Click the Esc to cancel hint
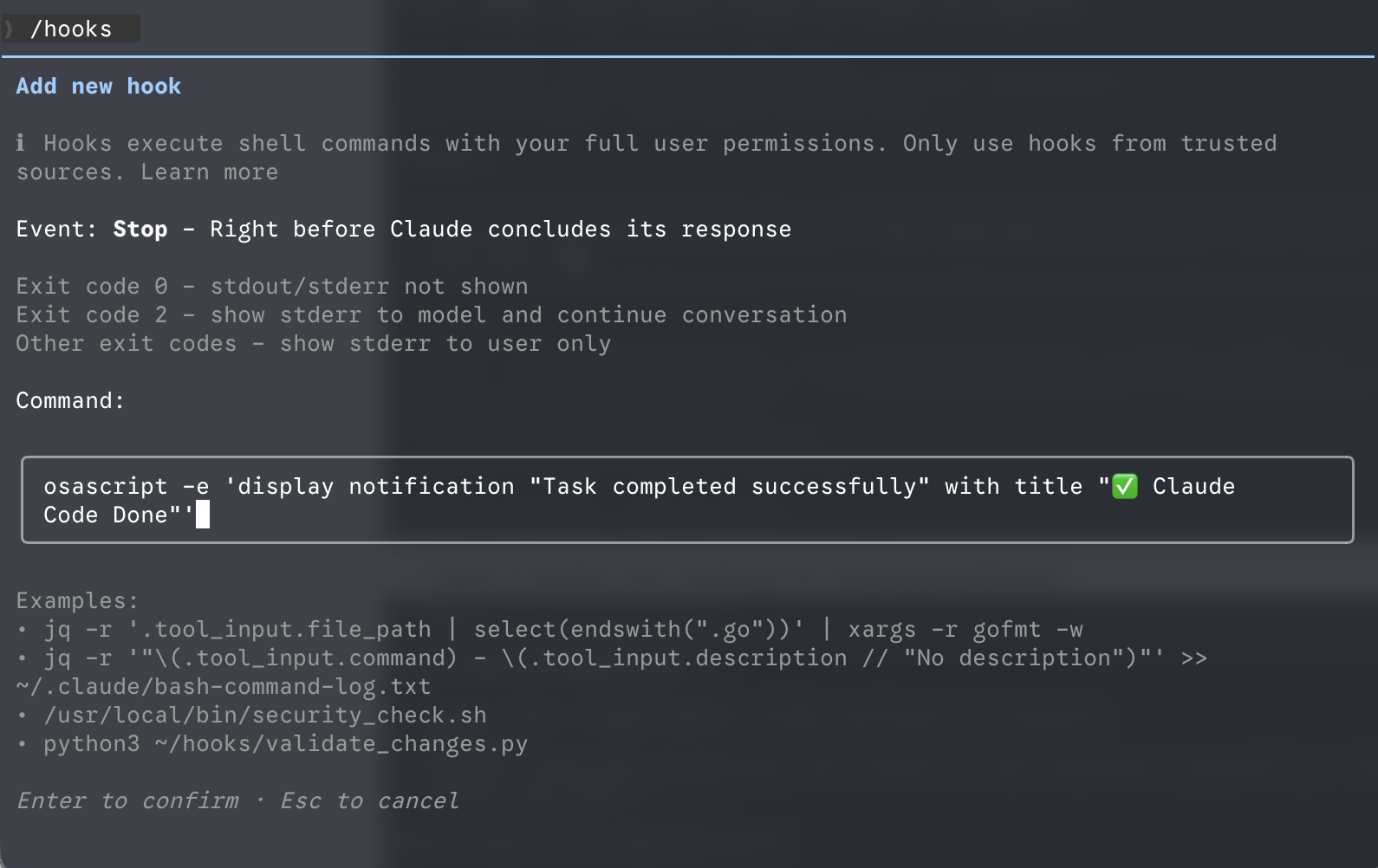The width and height of the screenshot is (1378, 868). point(369,800)
